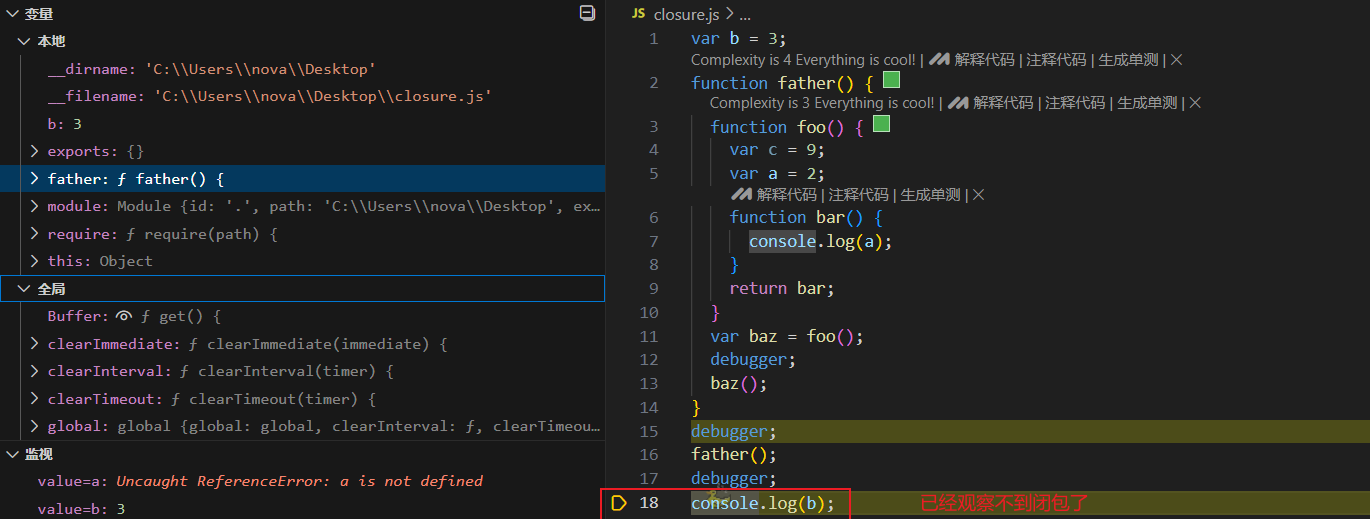Select the __filename variable row
1370x519 pixels.
pos(302,96)
